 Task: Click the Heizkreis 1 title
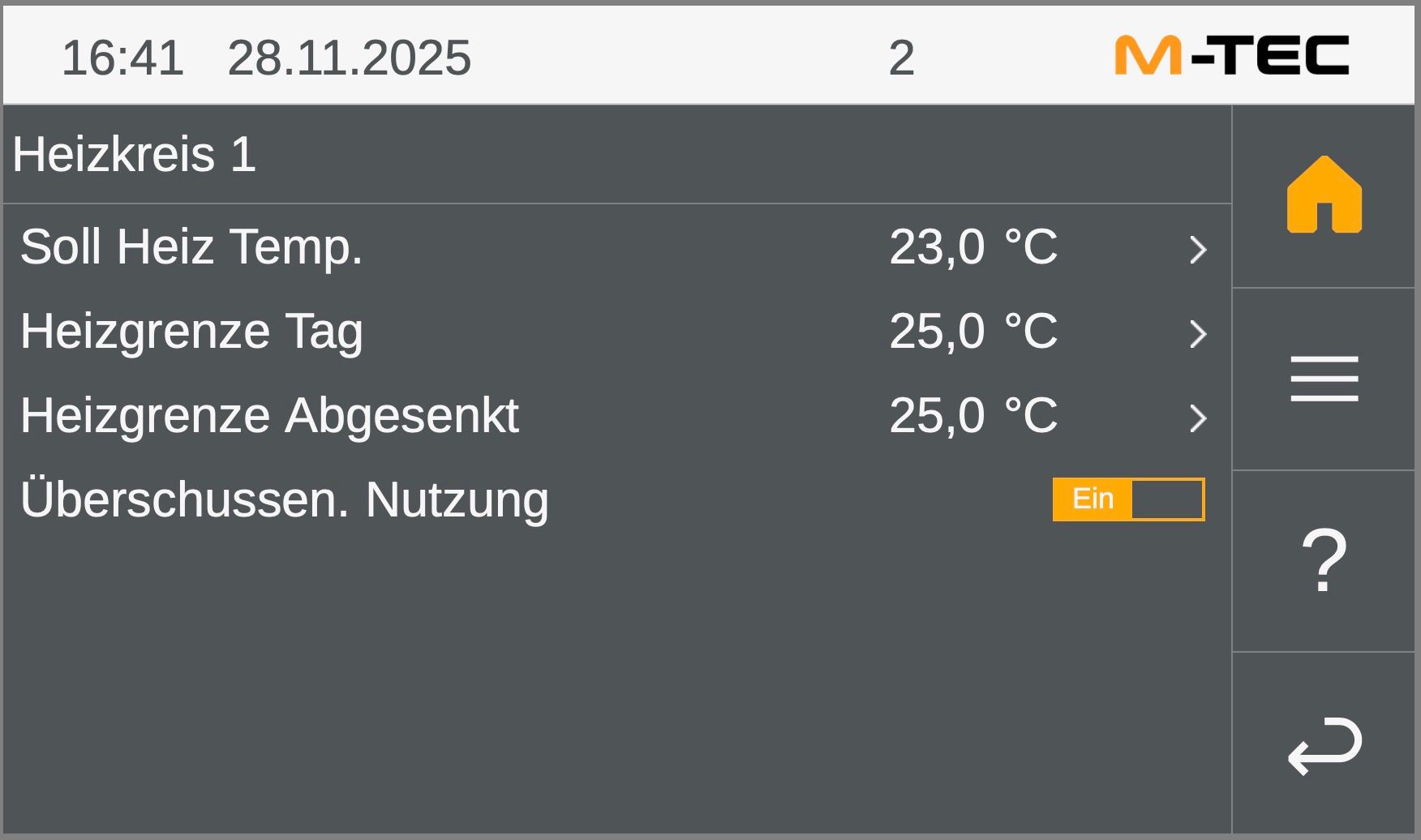coord(135,154)
